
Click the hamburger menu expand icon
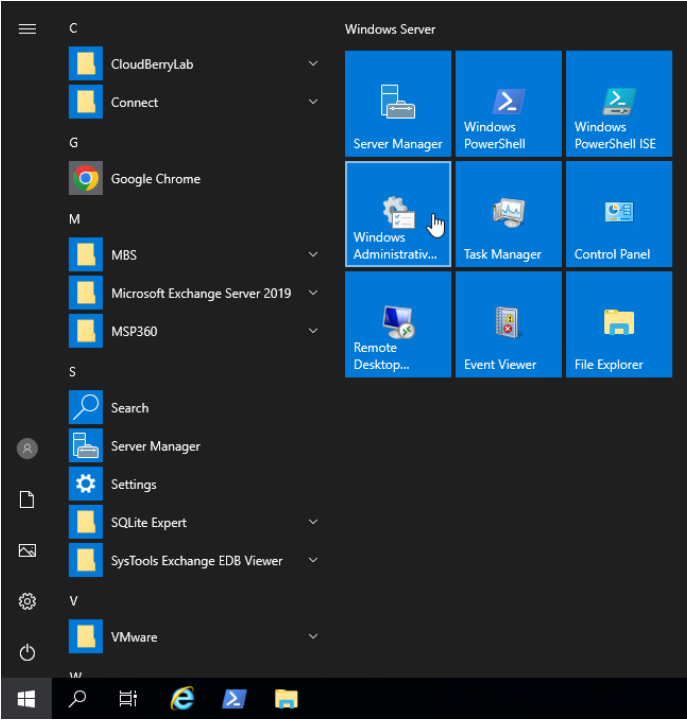point(27,29)
